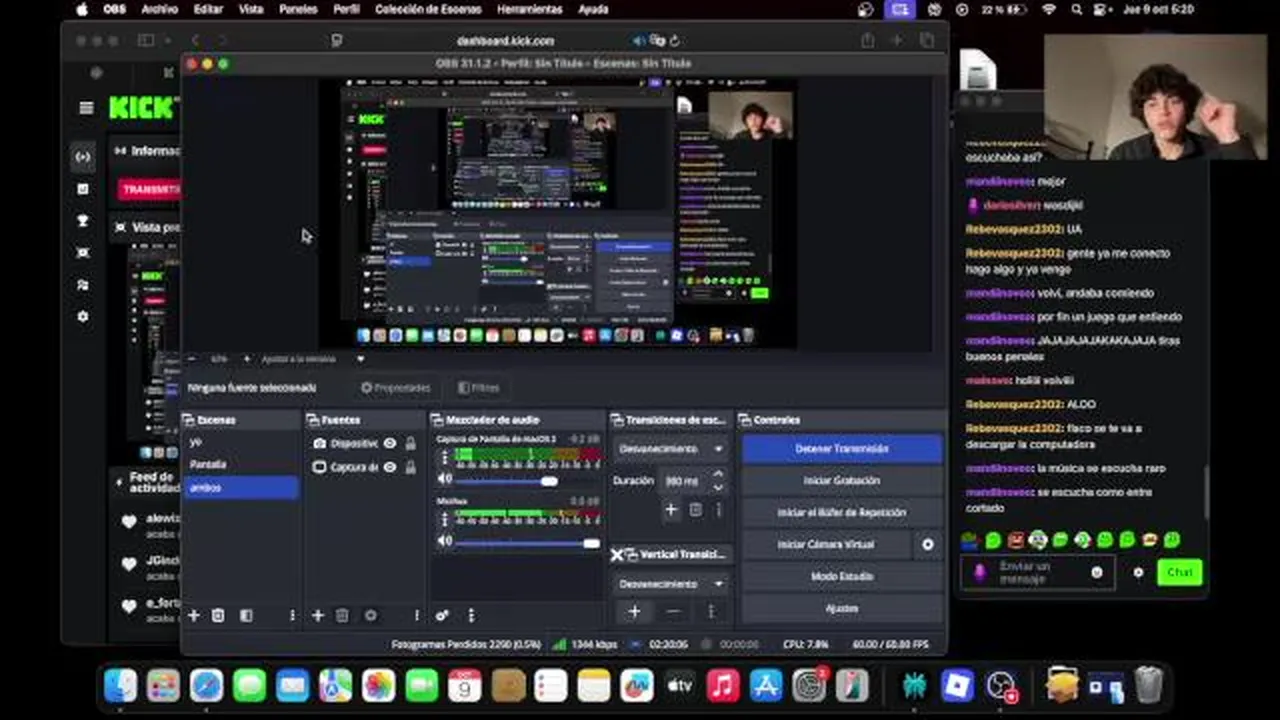Open source properties gear in Fuentes toolbar
This screenshot has height=720, width=1280.
pos(371,616)
